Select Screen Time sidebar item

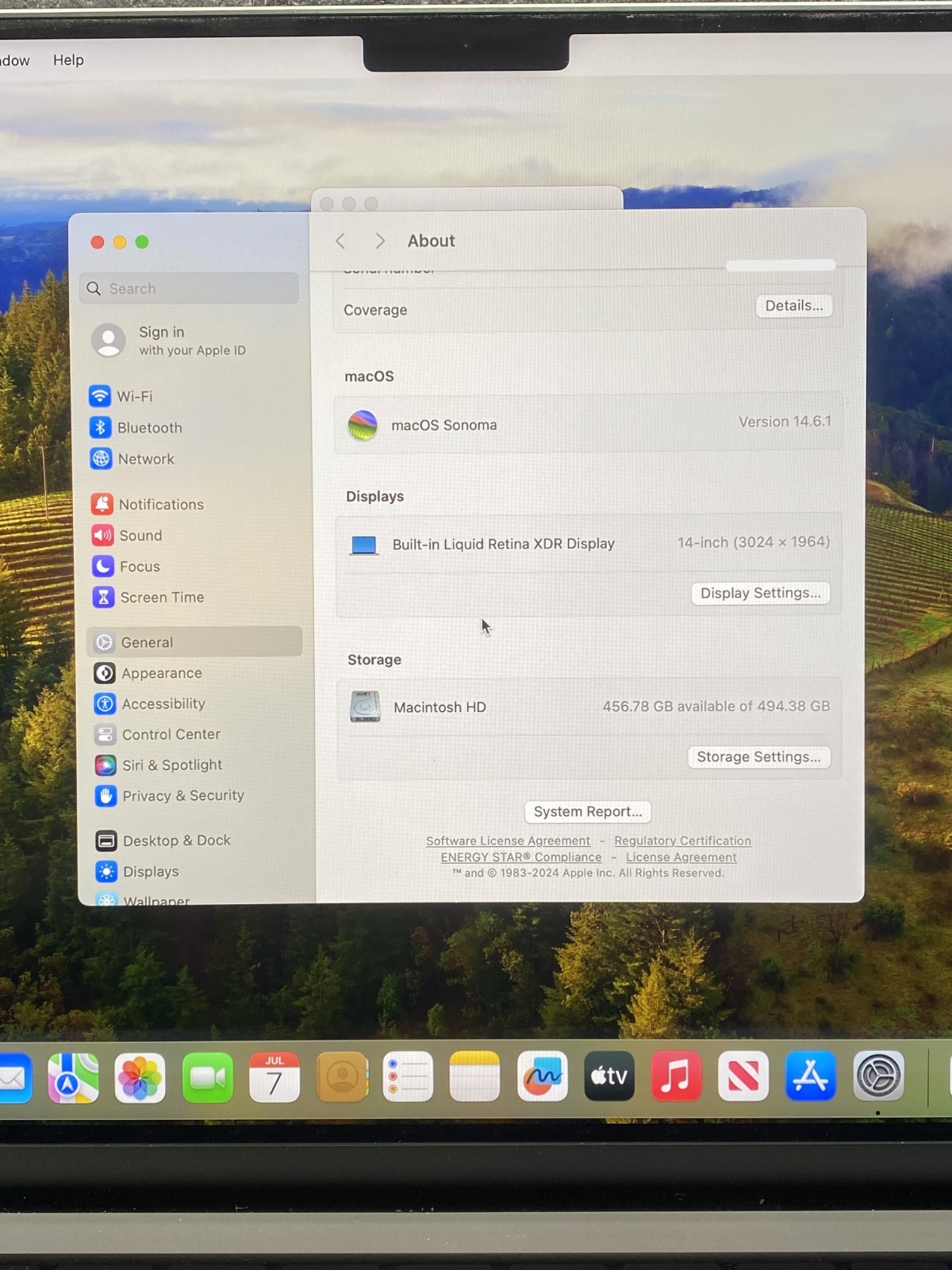coord(148,597)
